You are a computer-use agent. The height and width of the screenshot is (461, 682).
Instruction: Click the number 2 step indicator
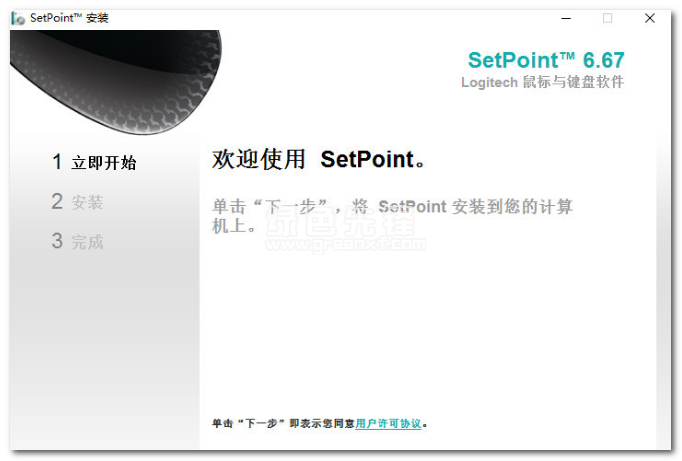coord(57,201)
